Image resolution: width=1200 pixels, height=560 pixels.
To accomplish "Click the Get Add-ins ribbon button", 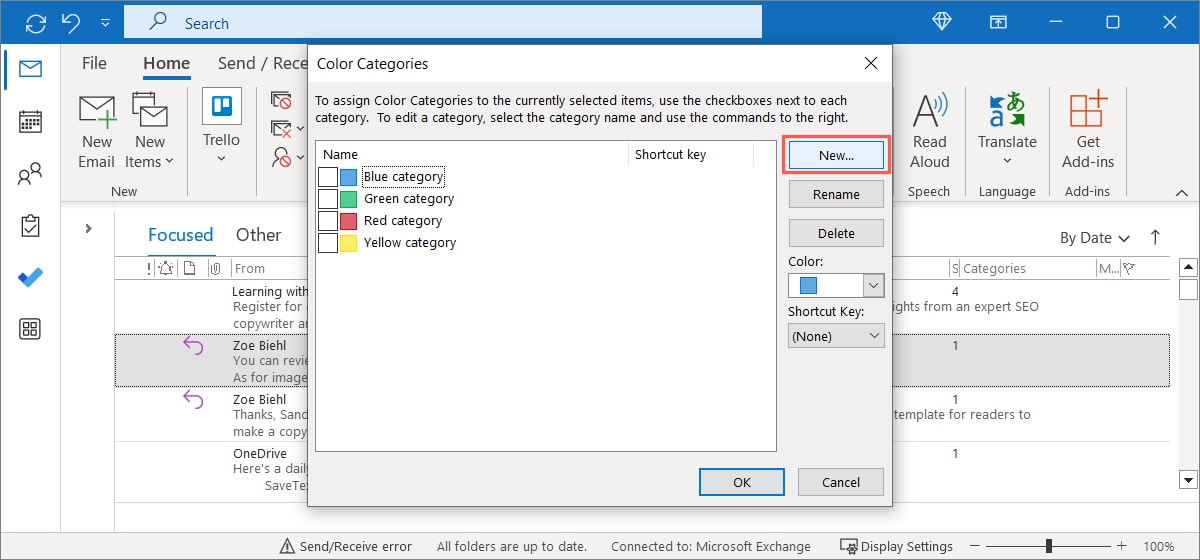I will [1088, 131].
